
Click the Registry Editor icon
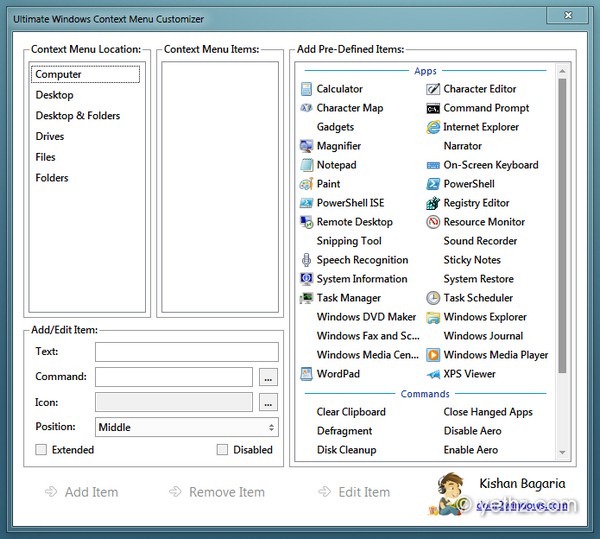(x=433, y=203)
